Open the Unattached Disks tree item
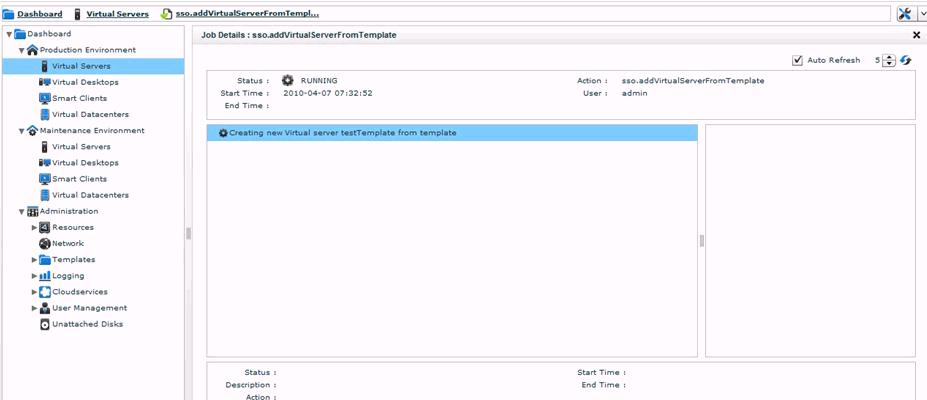927x400 pixels. tap(87, 324)
